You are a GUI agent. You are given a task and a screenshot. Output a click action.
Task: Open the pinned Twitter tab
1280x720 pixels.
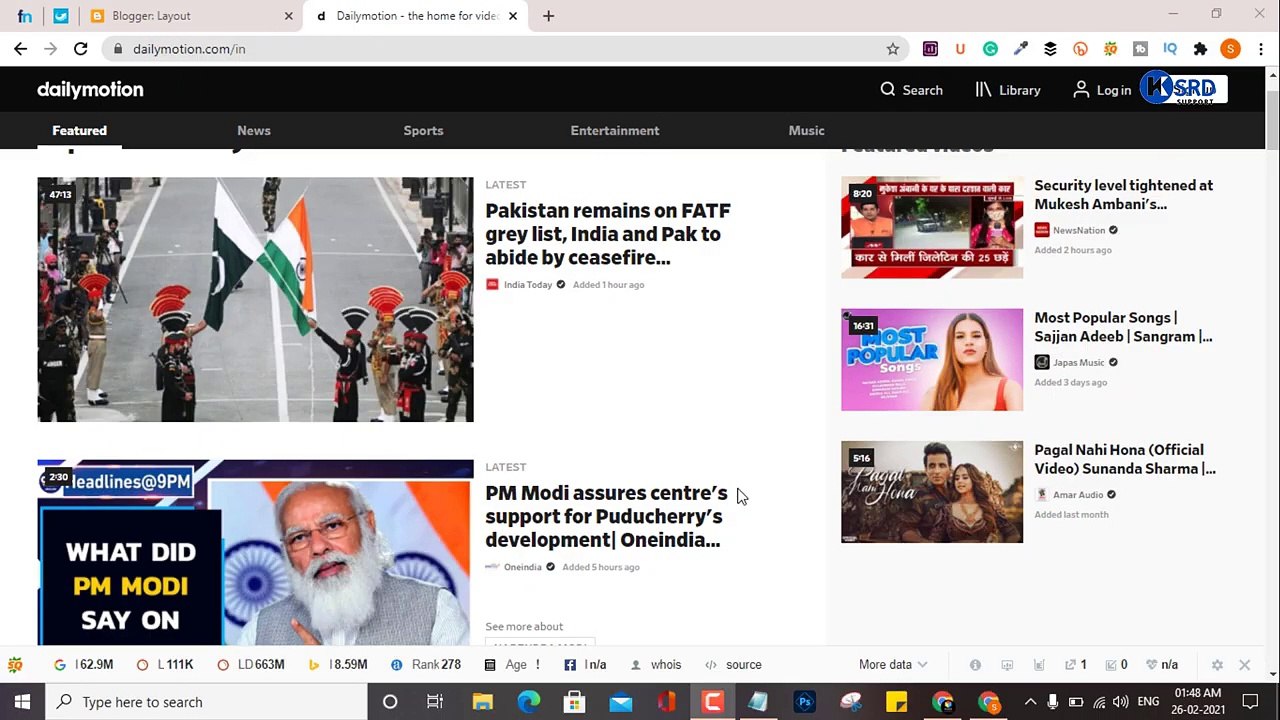tap(61, 16)
